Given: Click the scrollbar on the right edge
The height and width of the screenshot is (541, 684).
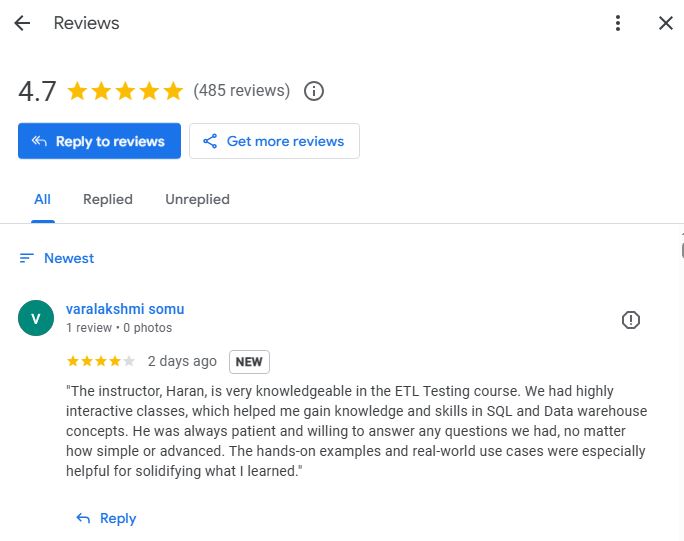Looking at the screenshot, I should point(682,251).
